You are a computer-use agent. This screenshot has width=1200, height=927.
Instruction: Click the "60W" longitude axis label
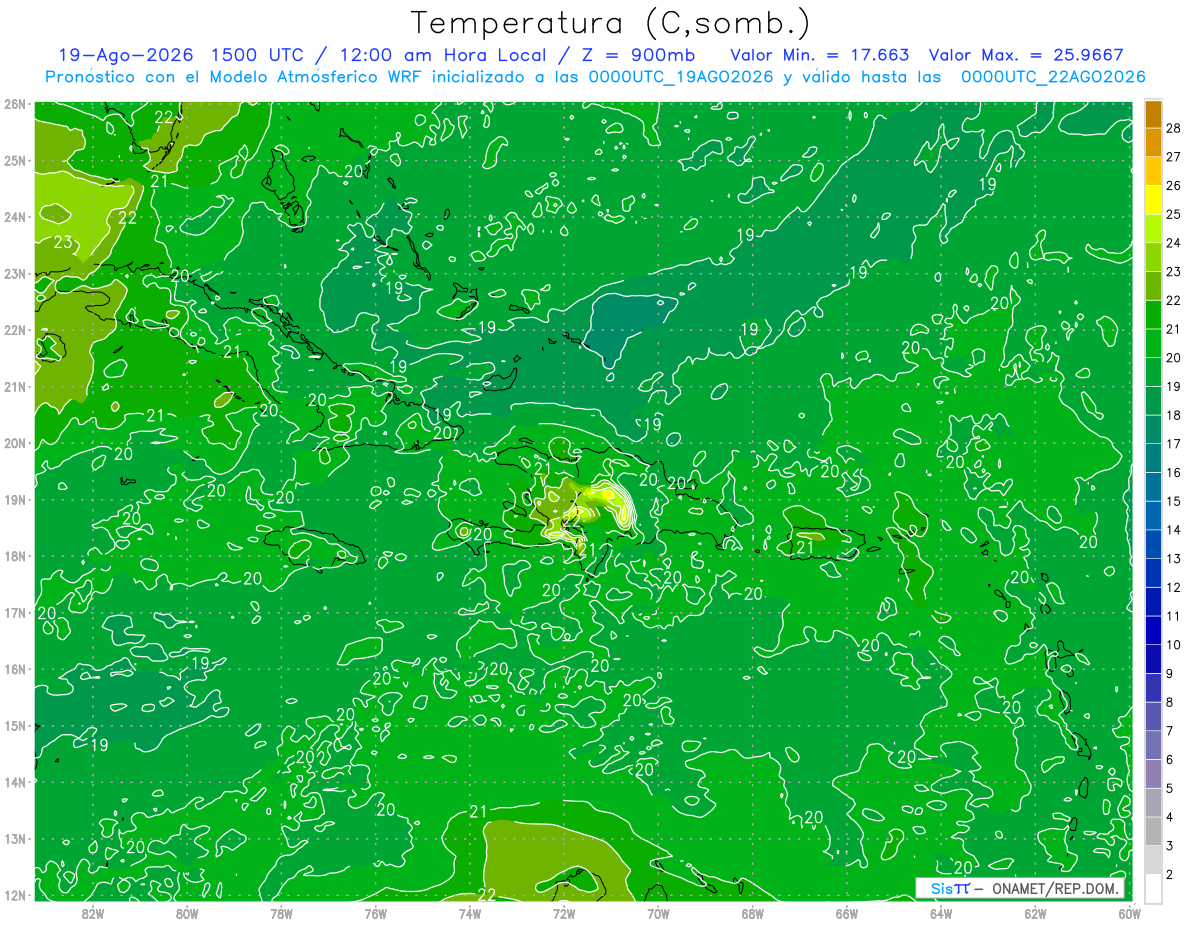pyautogui.click(x=1129, y=912)
